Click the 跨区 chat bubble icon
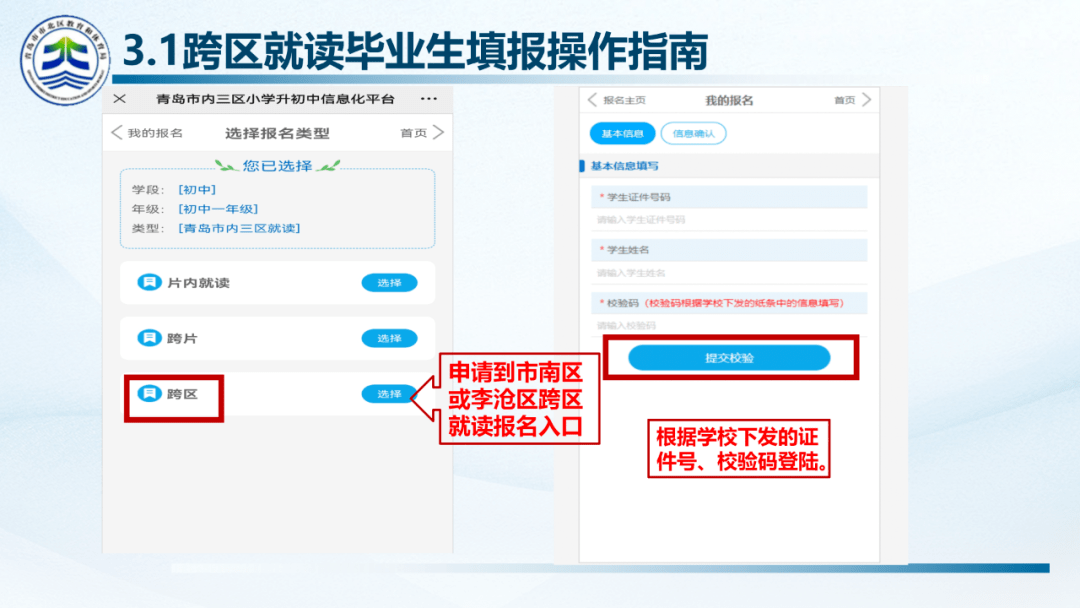This screenshot has height=608, width=1080. tap(148, 394)
